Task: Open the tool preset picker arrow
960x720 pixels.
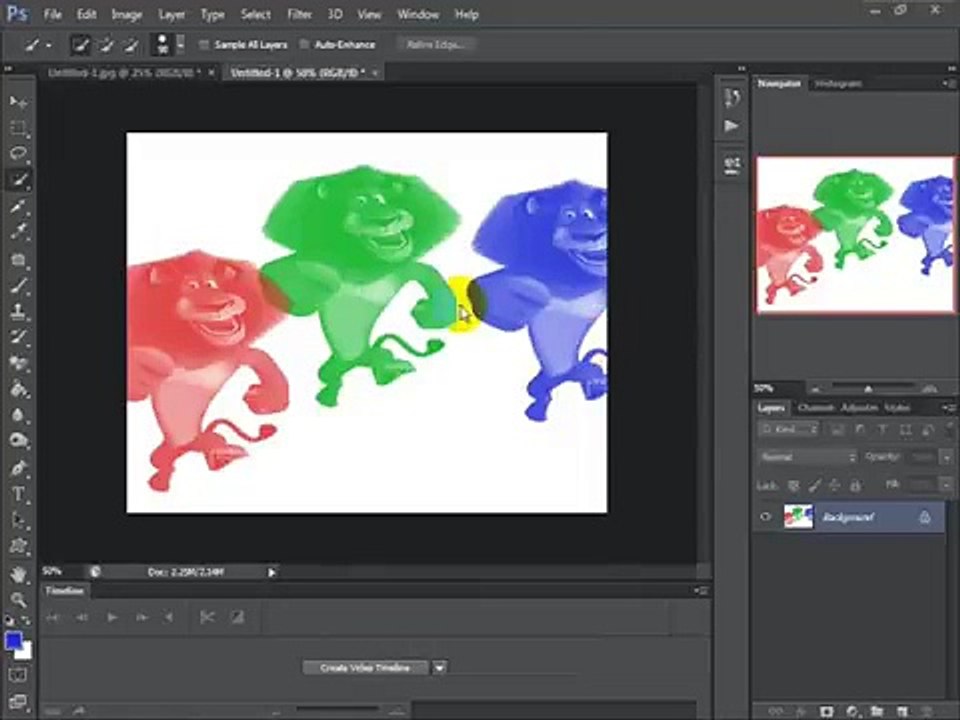Action: 49,45
